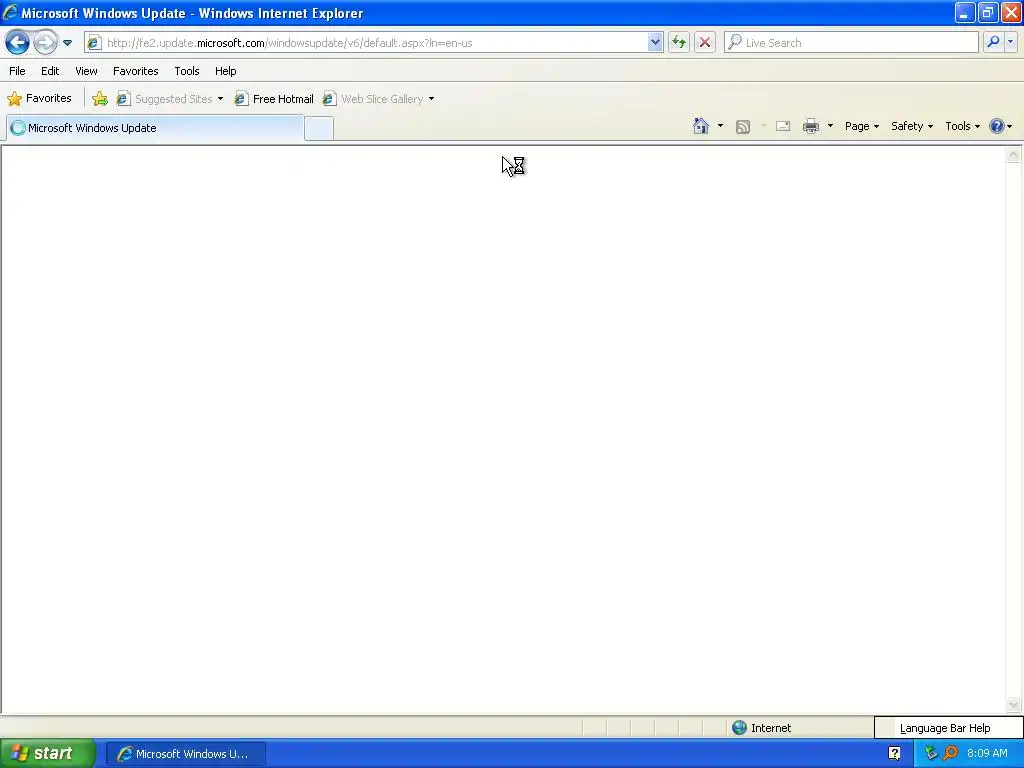The width and height of the screenshot is (1024, 768).
Task: Expand Web Slice Gallery dropdown arrow
Action: coord(431,99)
